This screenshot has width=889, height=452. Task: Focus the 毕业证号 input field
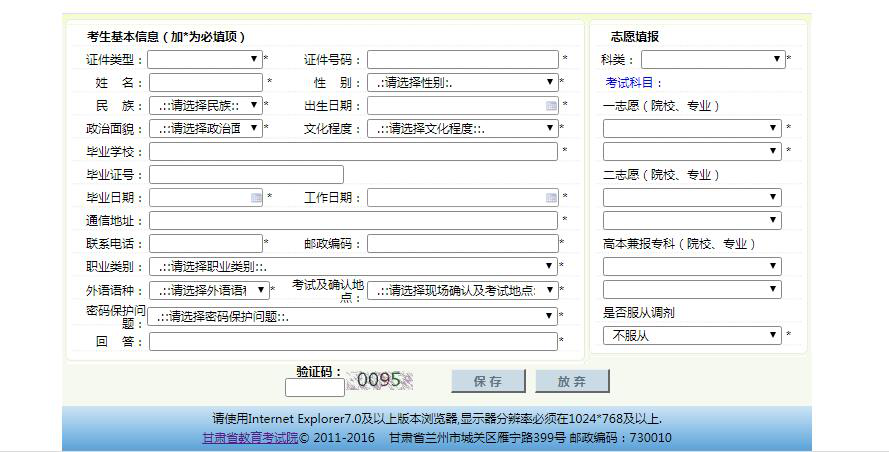pos(246,174)
